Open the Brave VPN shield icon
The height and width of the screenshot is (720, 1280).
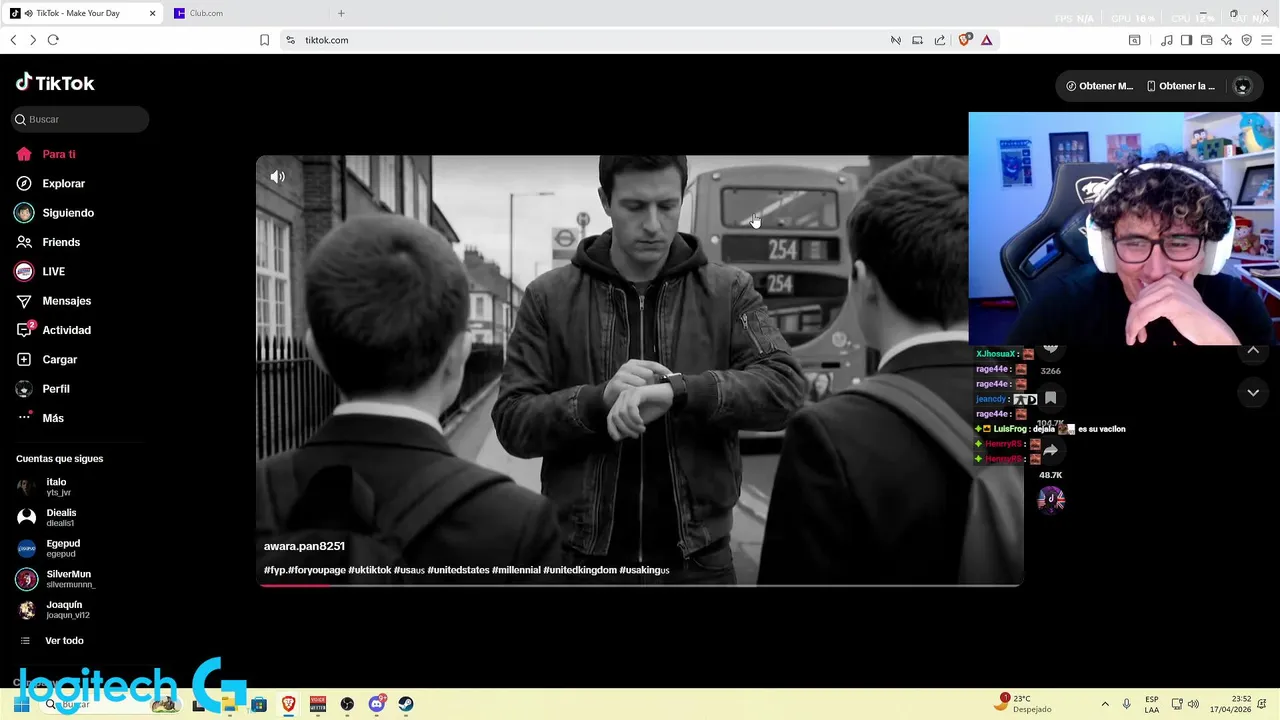click(x=1246, y=40)
